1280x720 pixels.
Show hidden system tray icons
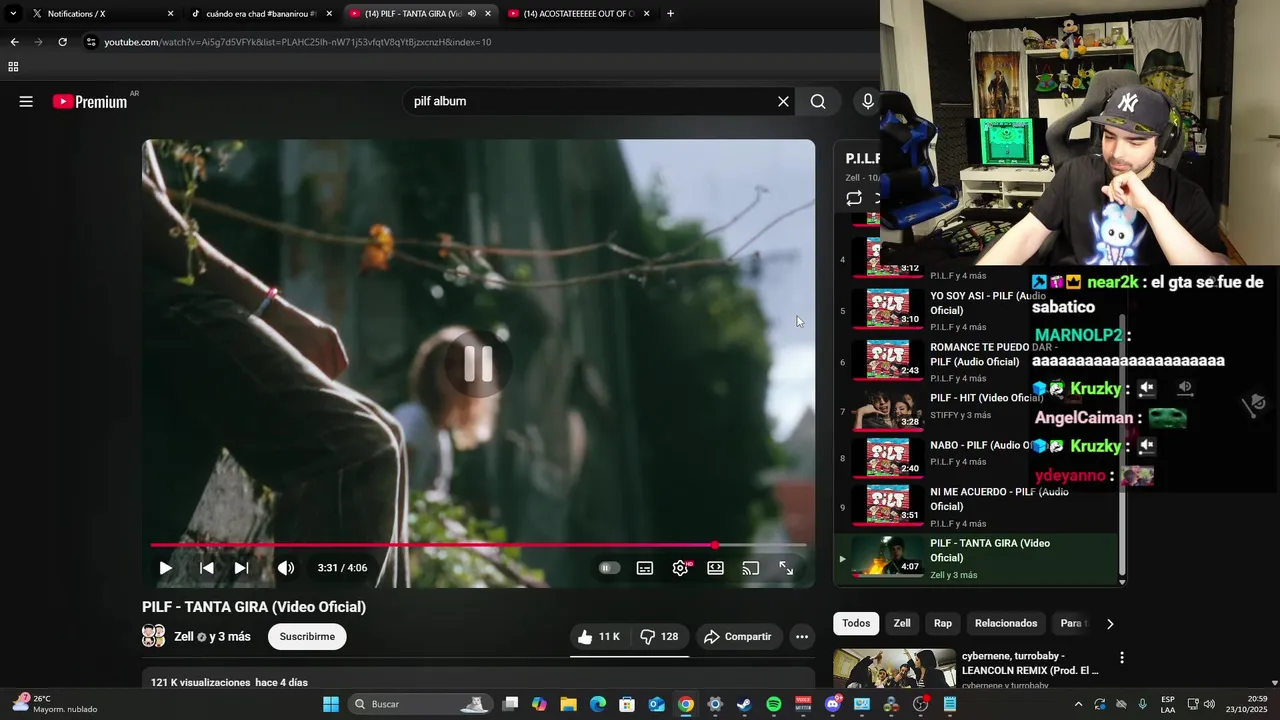click(1078, 704)
